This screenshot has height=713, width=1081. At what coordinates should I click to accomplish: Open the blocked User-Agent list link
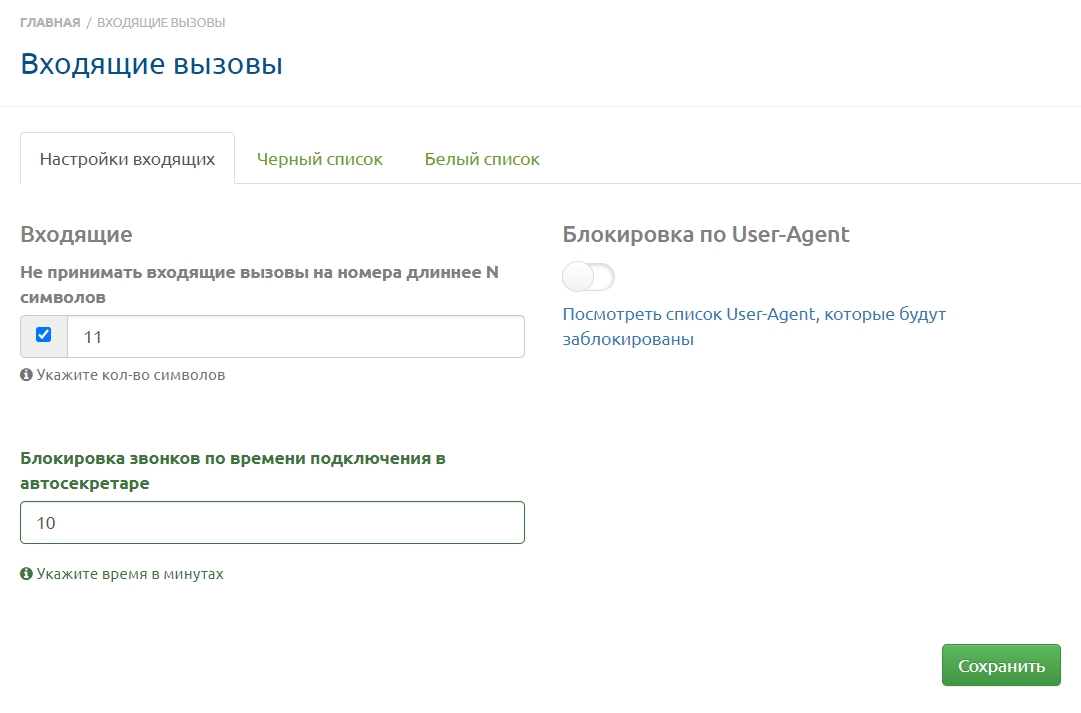pyautogui.click(x=753, y=327)
